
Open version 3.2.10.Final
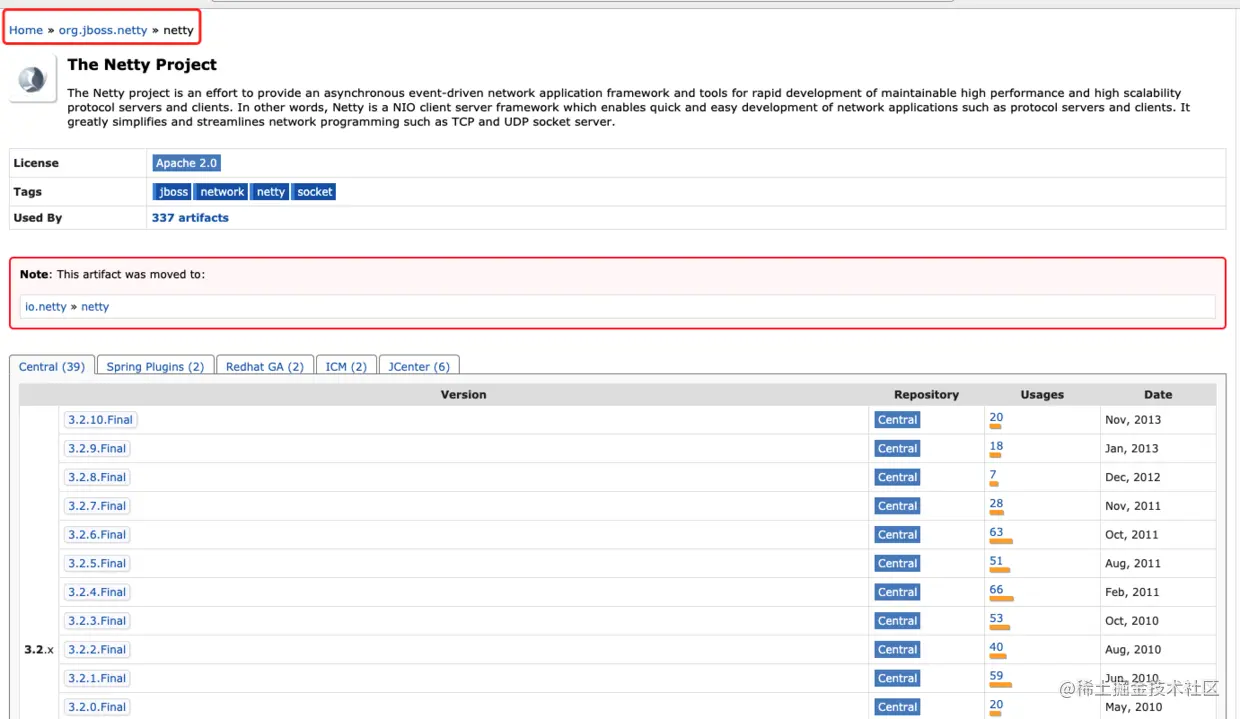100,420
